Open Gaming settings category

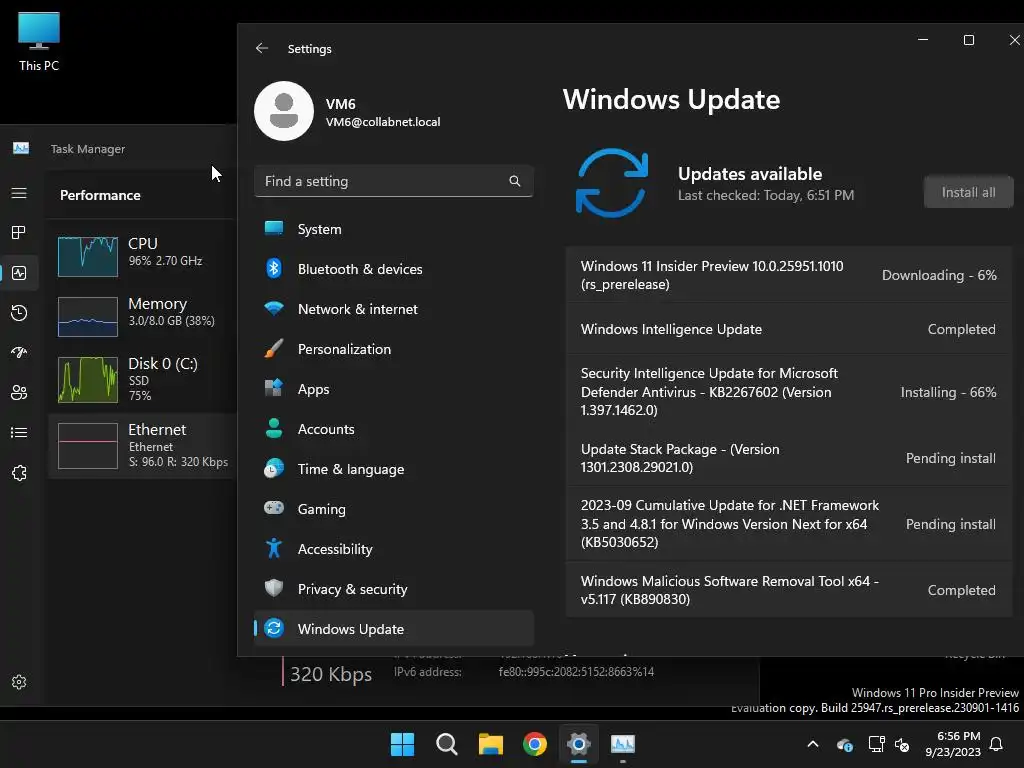(x=393, y=509)
